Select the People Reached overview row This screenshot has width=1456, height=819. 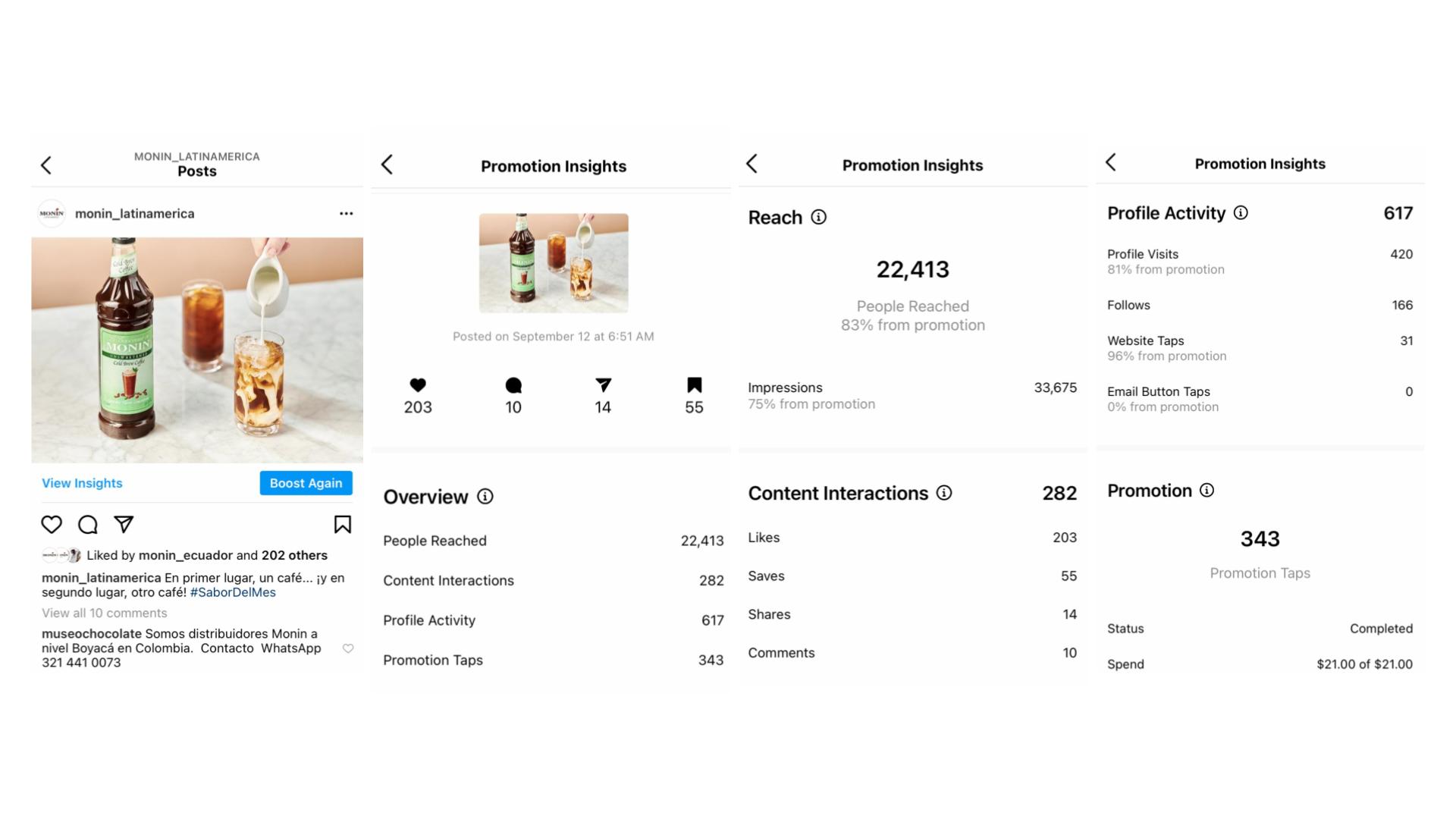tap(553, 541)
